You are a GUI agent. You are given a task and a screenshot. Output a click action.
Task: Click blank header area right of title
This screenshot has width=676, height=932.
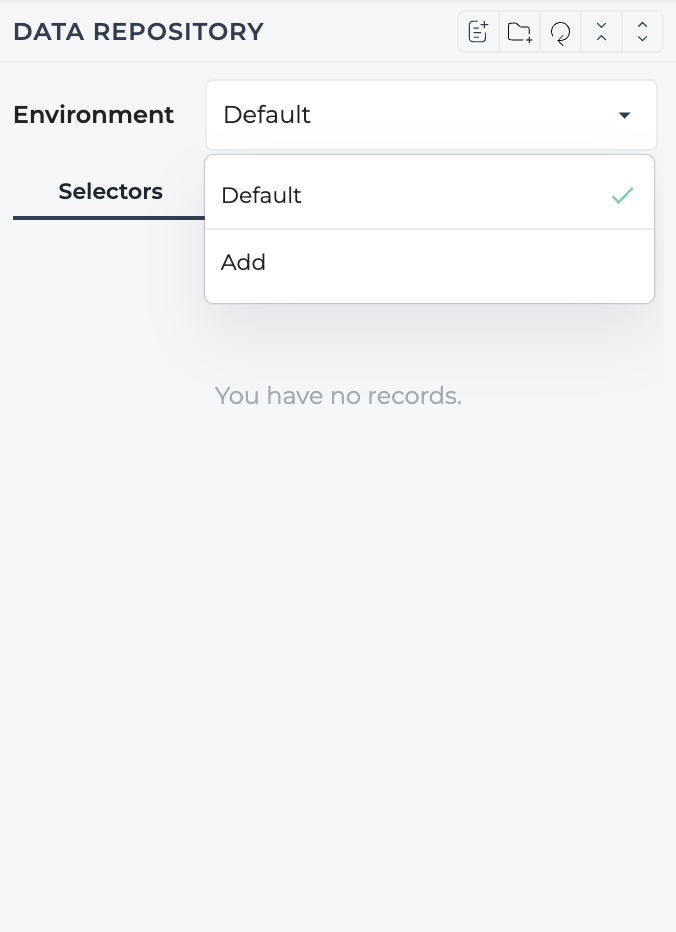tap(360, 32)
